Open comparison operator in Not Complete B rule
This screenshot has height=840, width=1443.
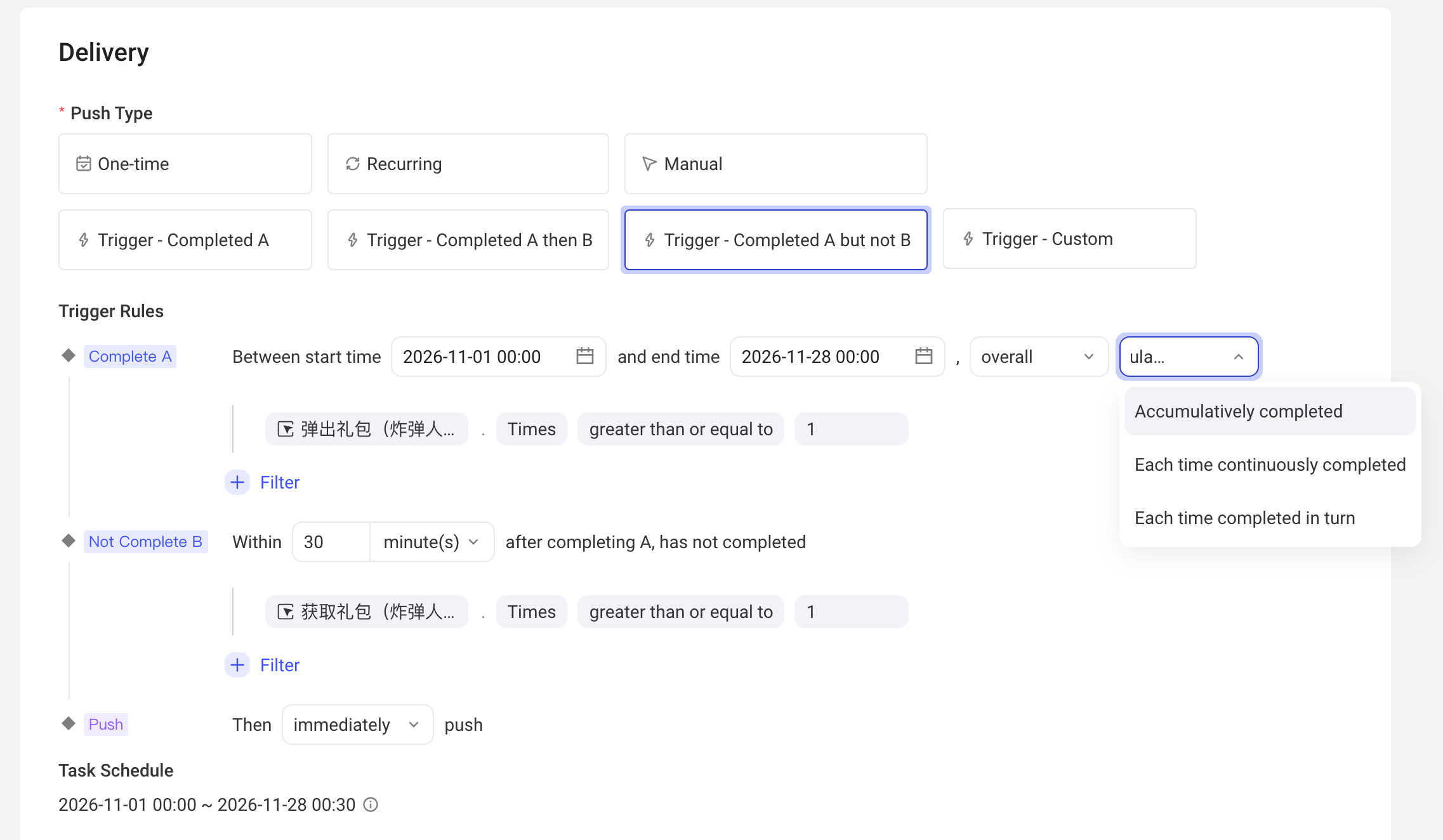[680, 612]
